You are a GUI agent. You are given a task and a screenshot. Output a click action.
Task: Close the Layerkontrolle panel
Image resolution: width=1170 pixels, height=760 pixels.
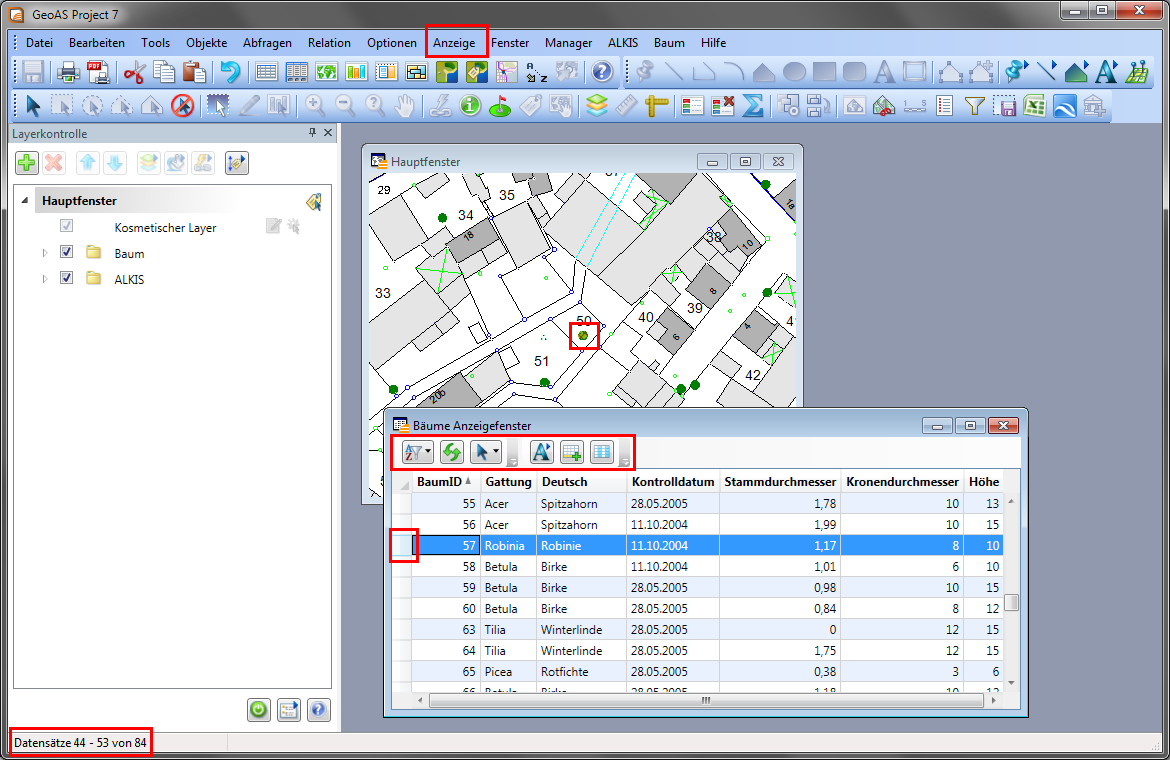coord(328,133)
